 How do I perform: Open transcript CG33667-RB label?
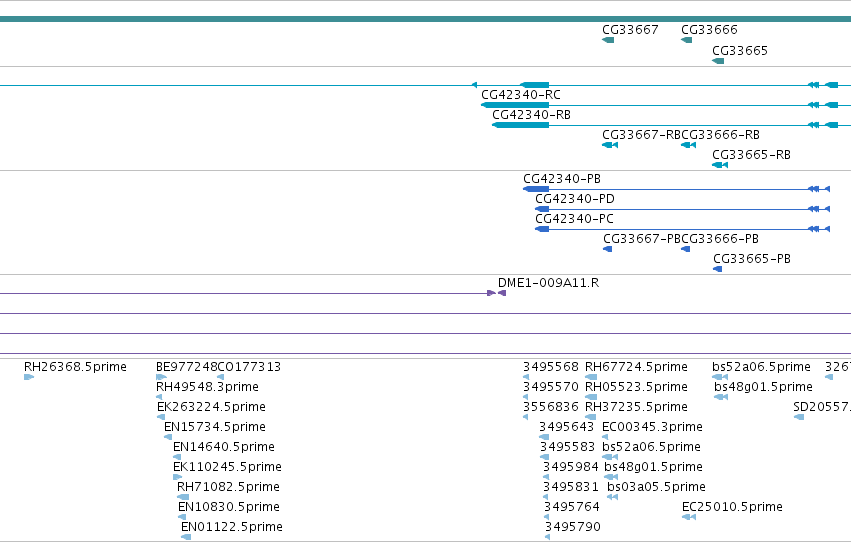click(x=641, y=135)
